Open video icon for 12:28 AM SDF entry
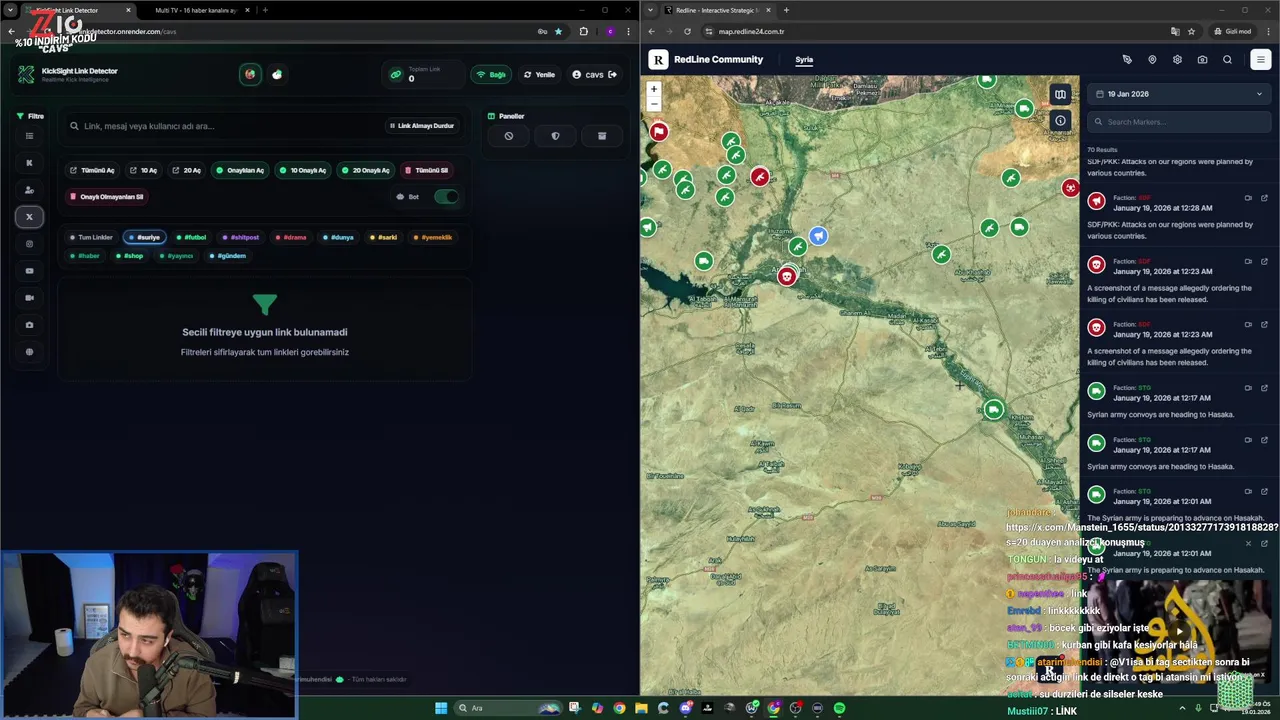This screenshot has width=1280, height=720. coord(1248,198)
